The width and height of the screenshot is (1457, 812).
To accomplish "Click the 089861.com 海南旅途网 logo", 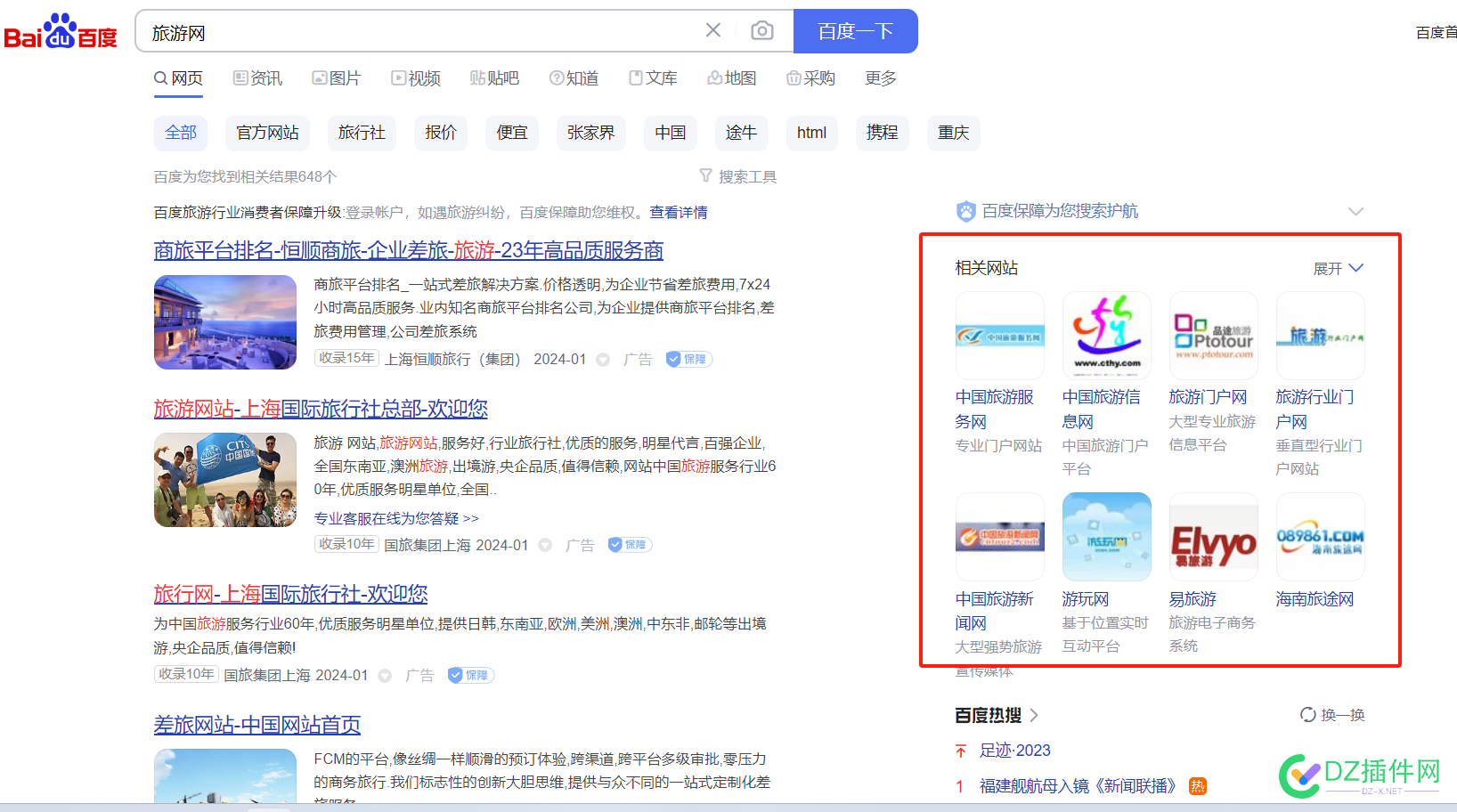I will pyautogui.click(x=1321, y=537).
